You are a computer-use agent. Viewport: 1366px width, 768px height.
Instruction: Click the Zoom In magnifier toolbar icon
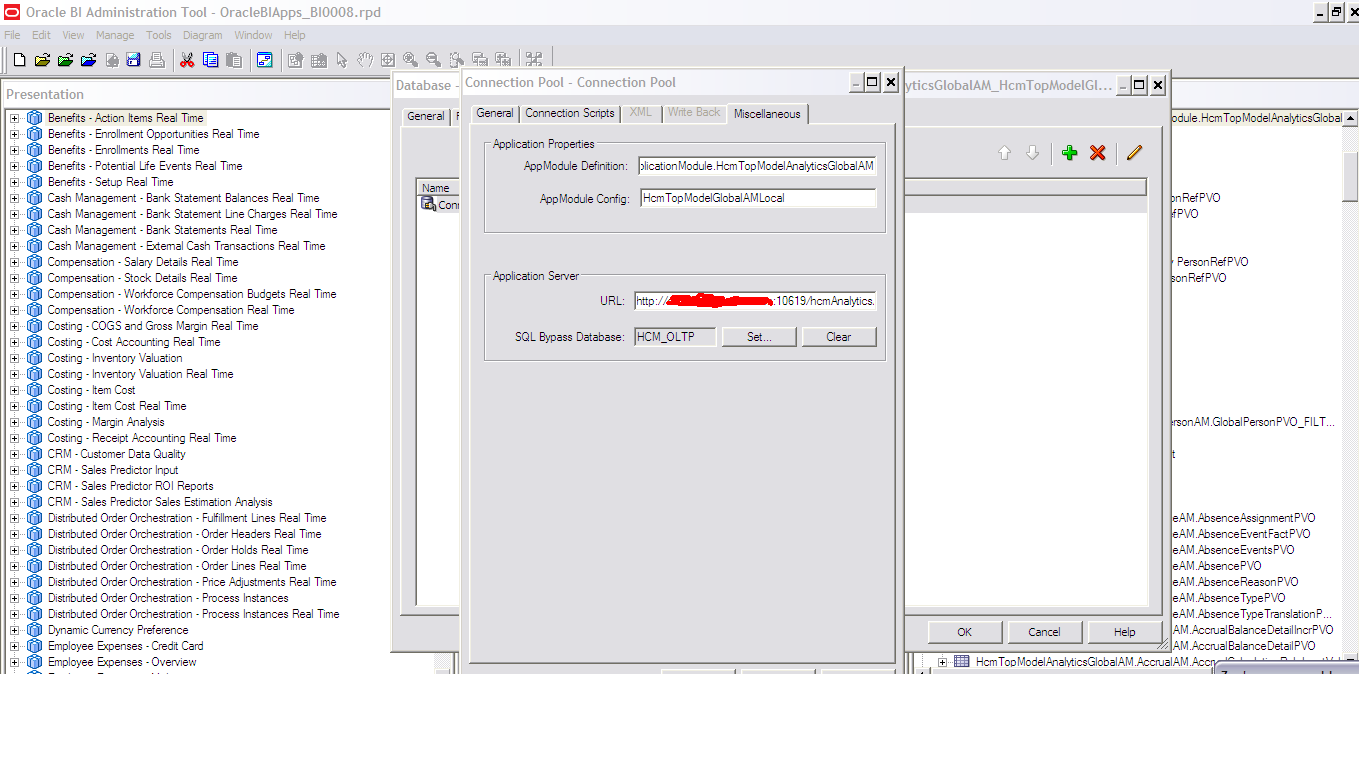(411, 58)
